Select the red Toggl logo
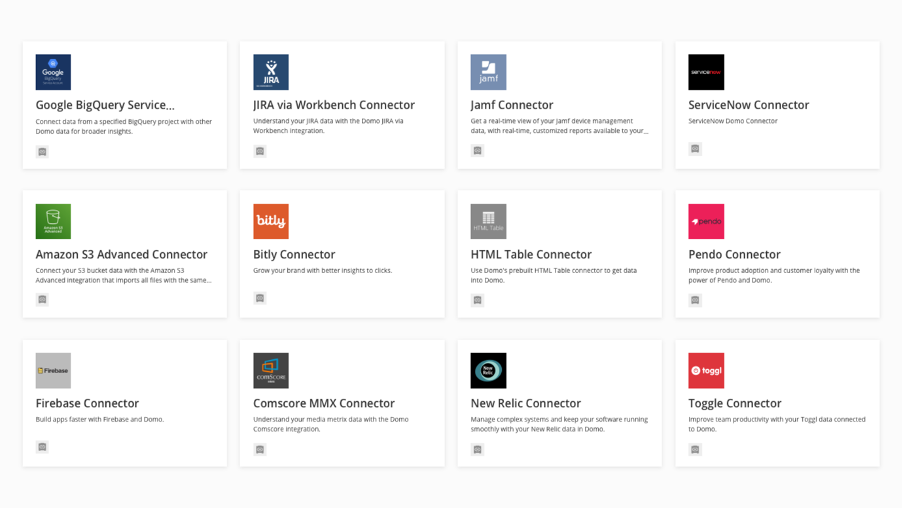902x508 pixels. pyautogui.click(x=706, y=370)
